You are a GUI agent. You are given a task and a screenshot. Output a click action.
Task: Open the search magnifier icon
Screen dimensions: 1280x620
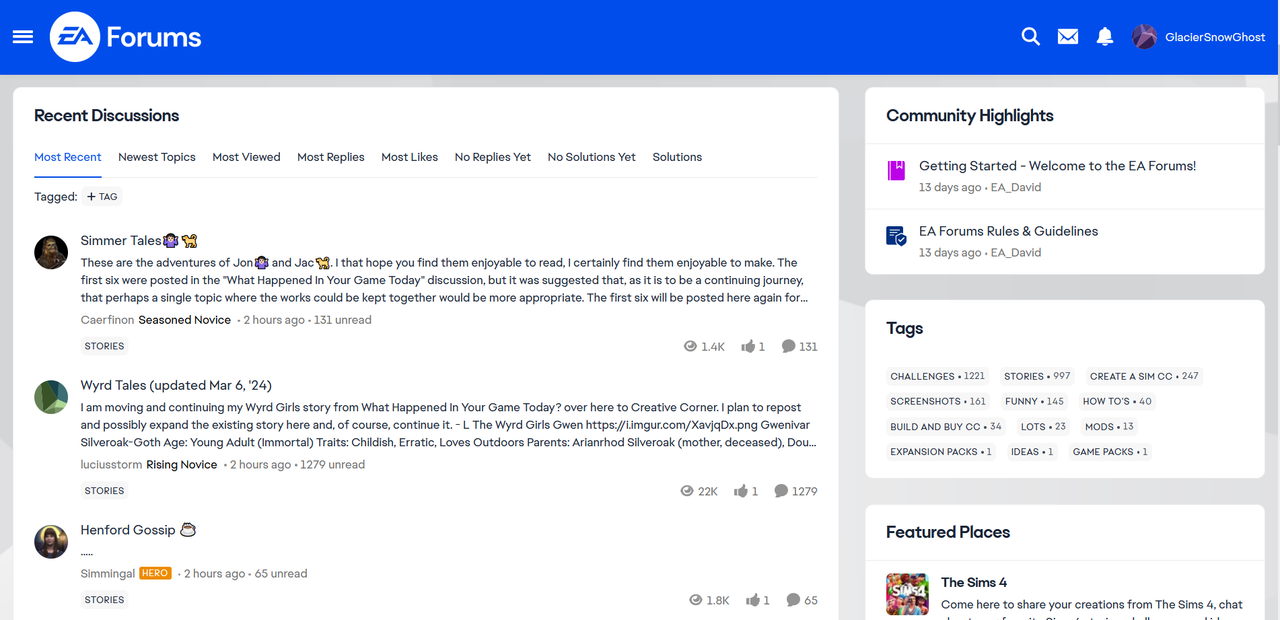tap(1030, 37)
